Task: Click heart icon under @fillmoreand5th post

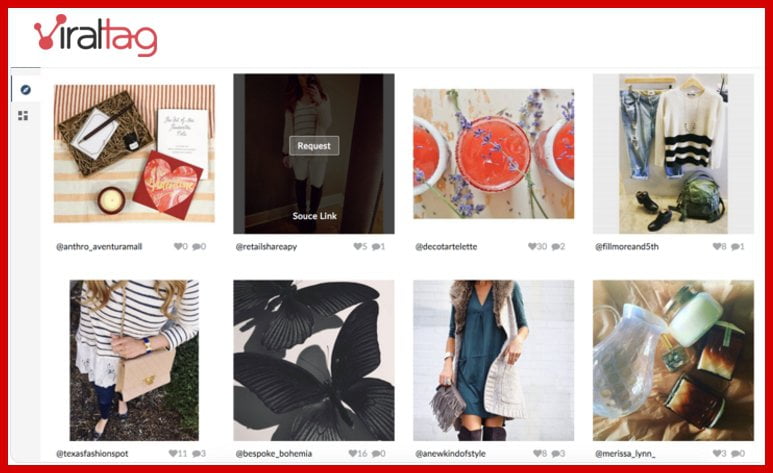Action: coord(717,246)
